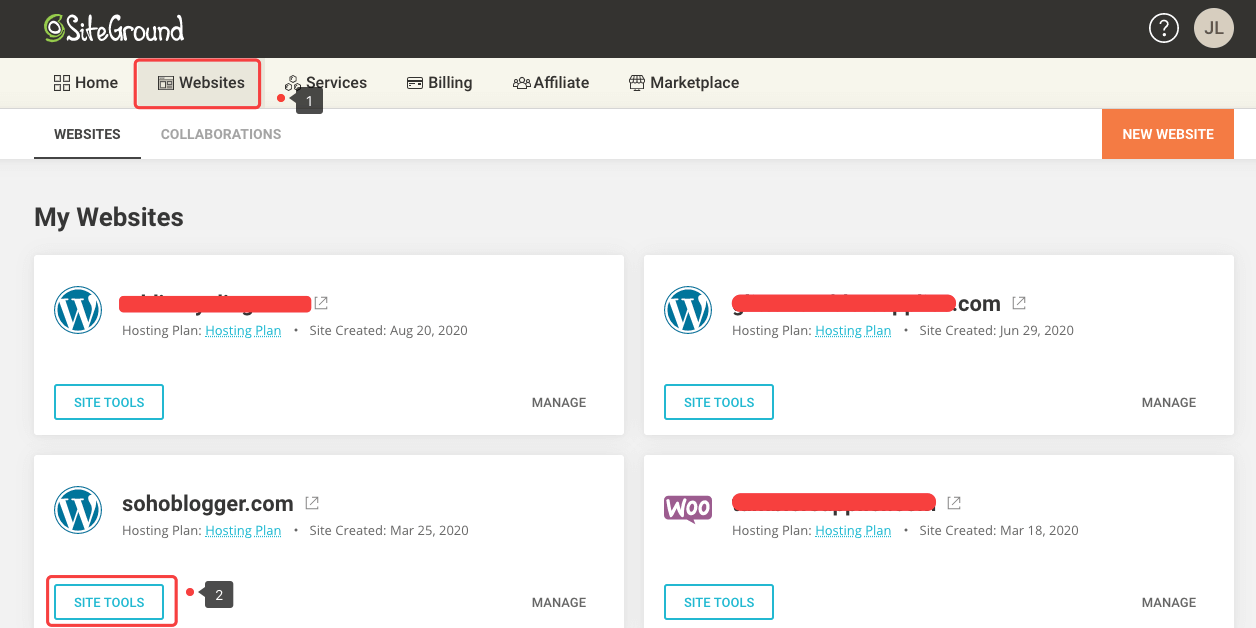1256x628 pixels.
Task: Open the JL user avatar menu
Action: (1213, 28)
